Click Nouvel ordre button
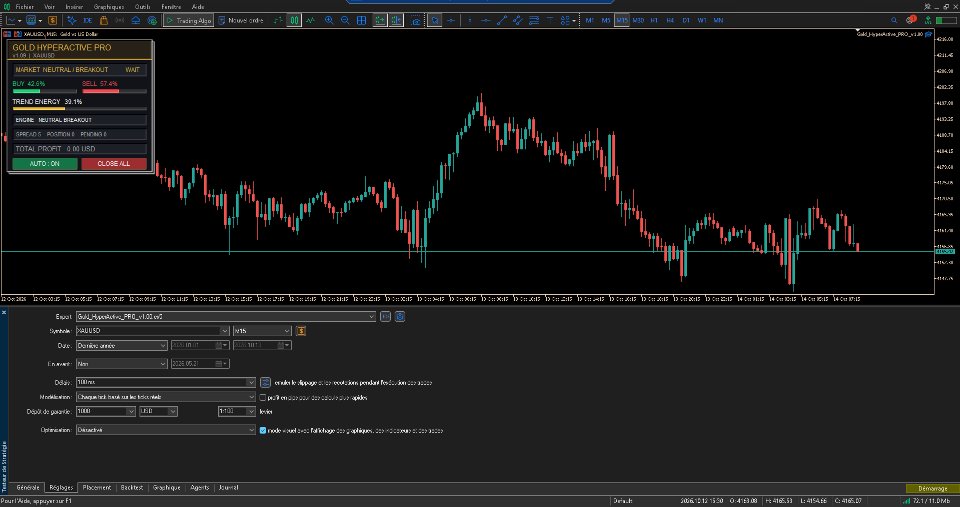The width and height of the screenshot is (960, 507). [x=241, y=20]
